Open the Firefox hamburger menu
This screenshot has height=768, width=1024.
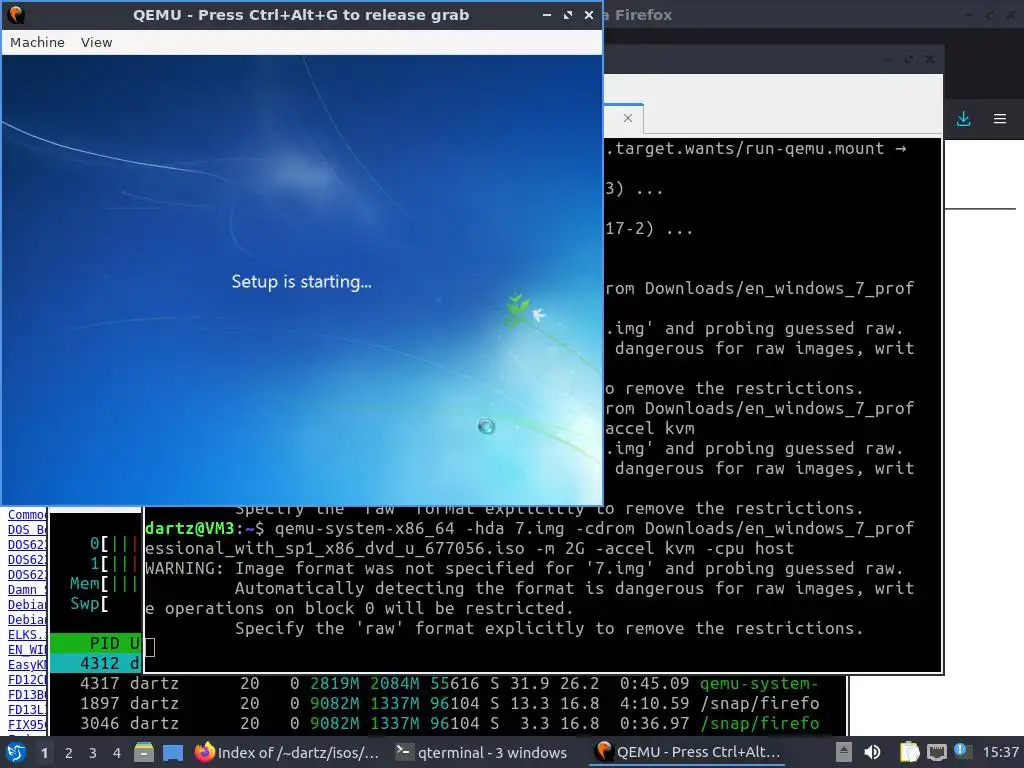point(1000,119)
